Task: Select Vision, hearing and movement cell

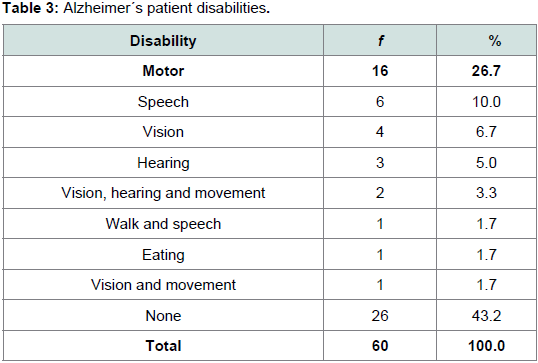Action: (163, 193)
